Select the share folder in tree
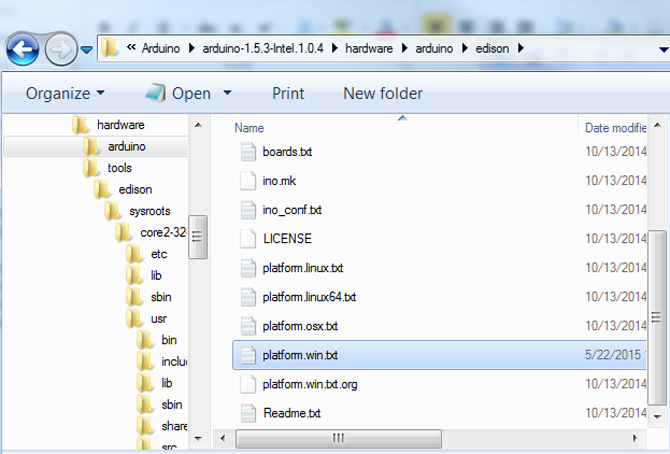670x454 pixels. tap(174, 426)
